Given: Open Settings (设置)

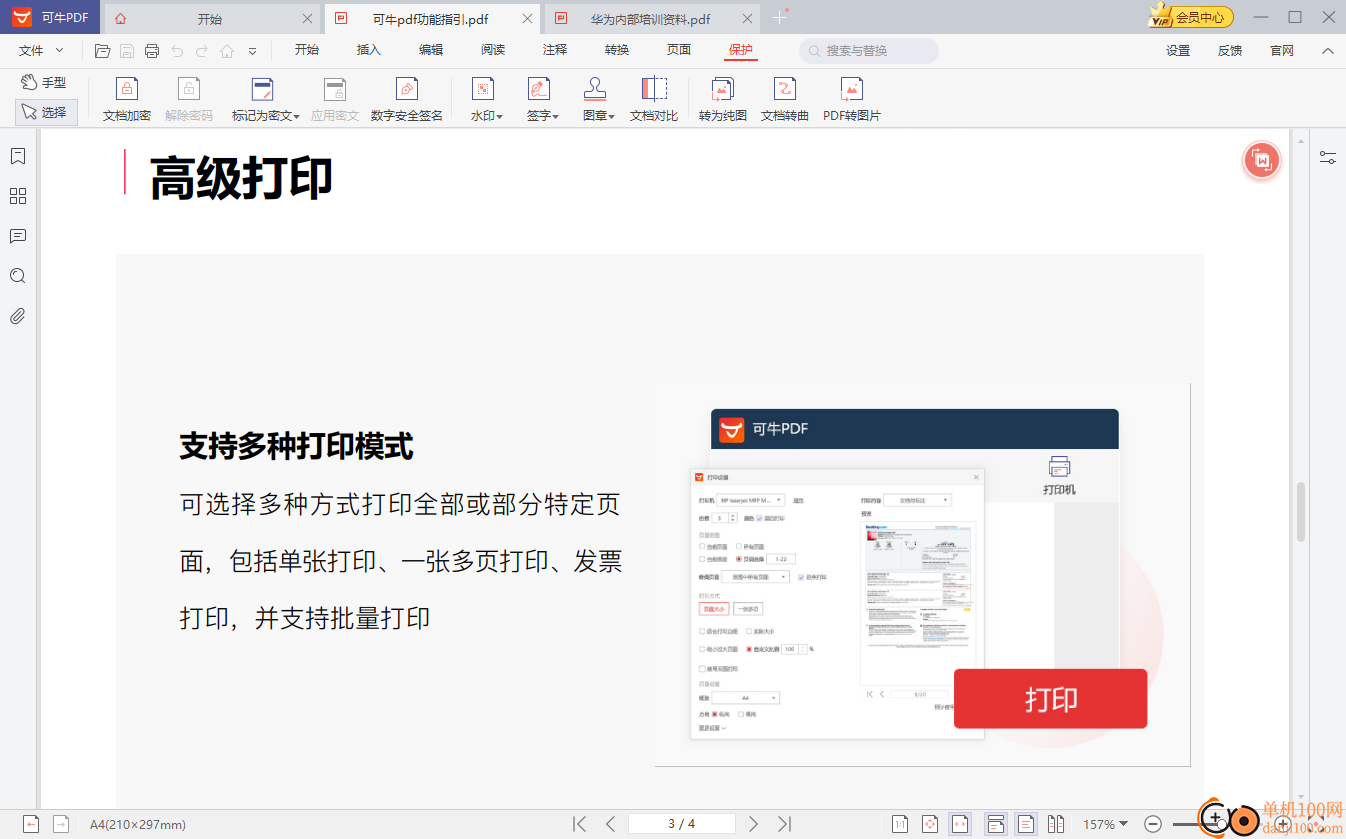Looking at the screenshot, I should pos(1178,51).
